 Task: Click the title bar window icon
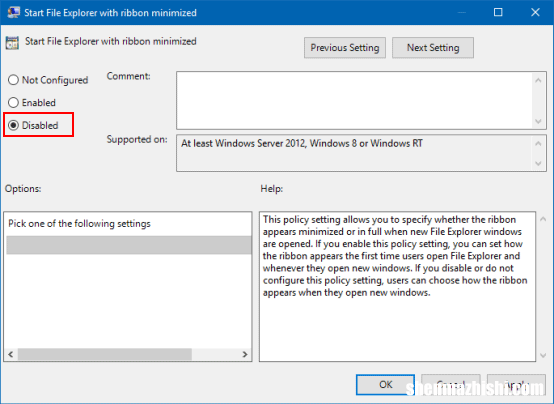[13, 12]
